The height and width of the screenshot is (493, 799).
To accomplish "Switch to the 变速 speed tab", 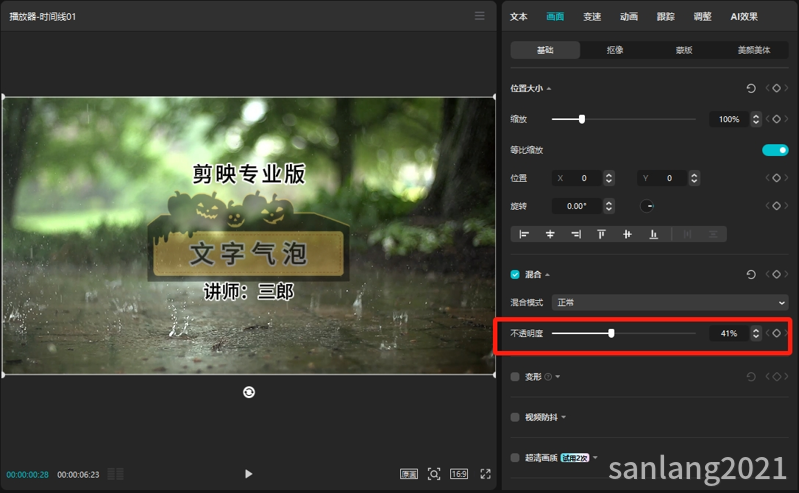I will point(592,16).
